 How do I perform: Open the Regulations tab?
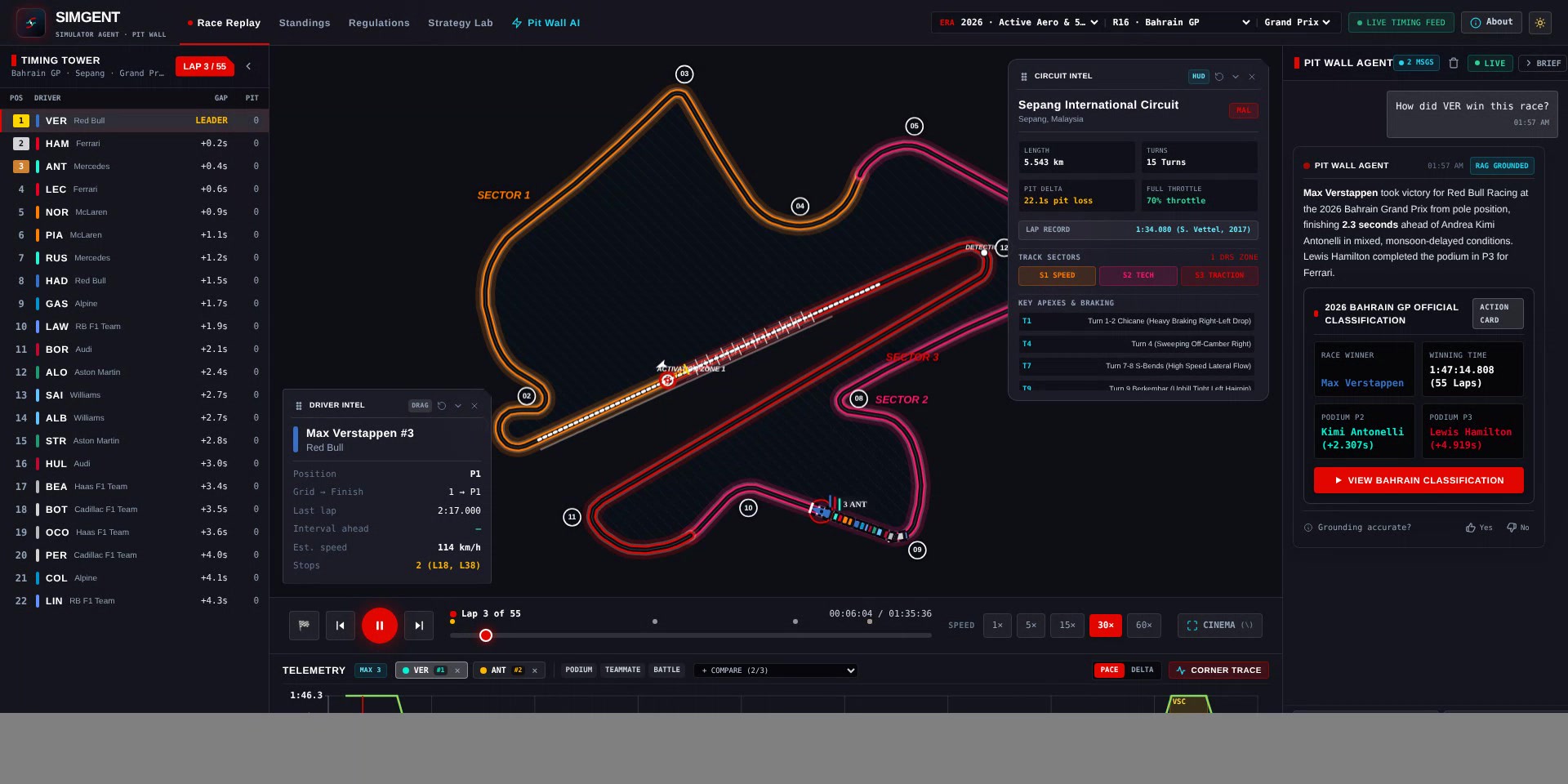[379, 23]
